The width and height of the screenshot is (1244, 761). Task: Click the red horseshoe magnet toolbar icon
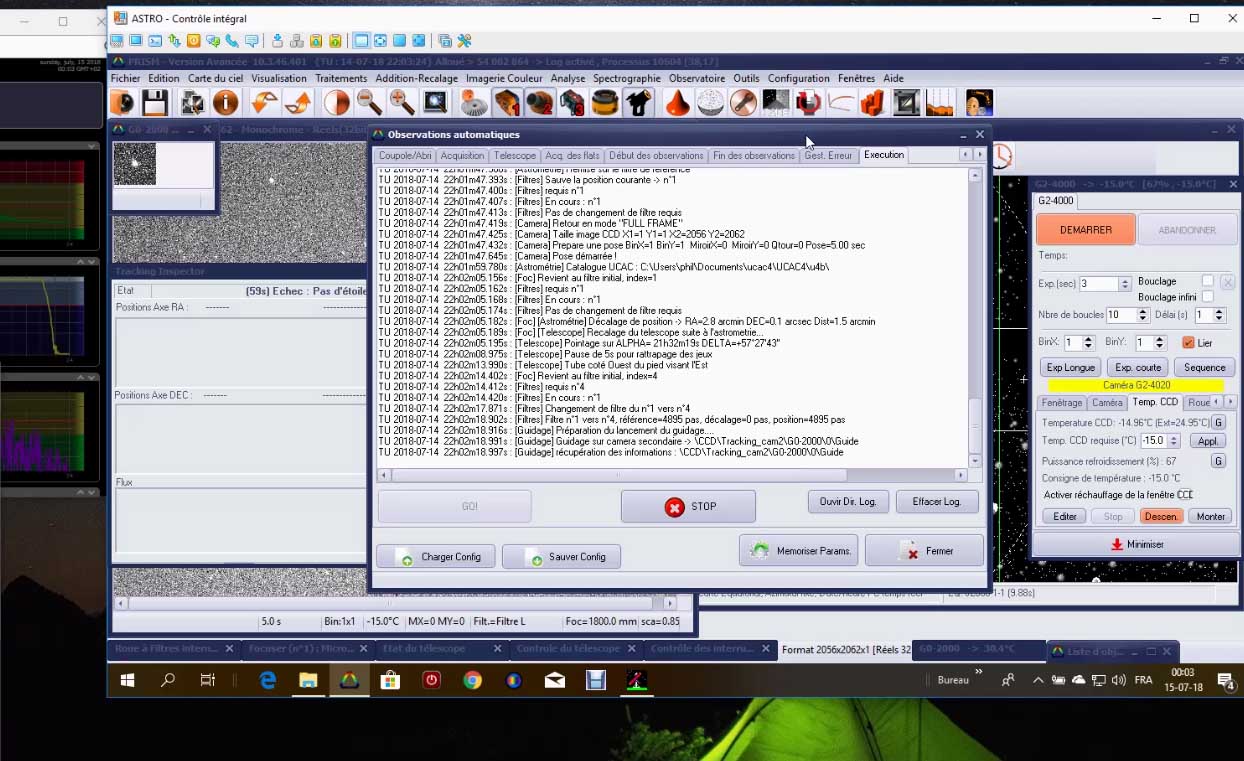coord(808,103)
